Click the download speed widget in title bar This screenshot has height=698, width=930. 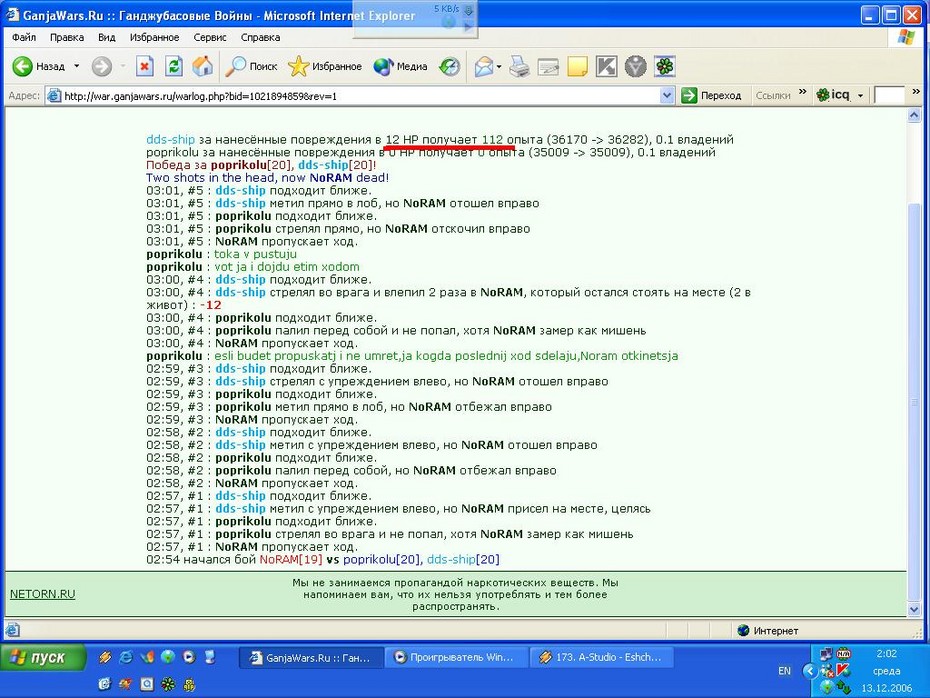point(415,19)
